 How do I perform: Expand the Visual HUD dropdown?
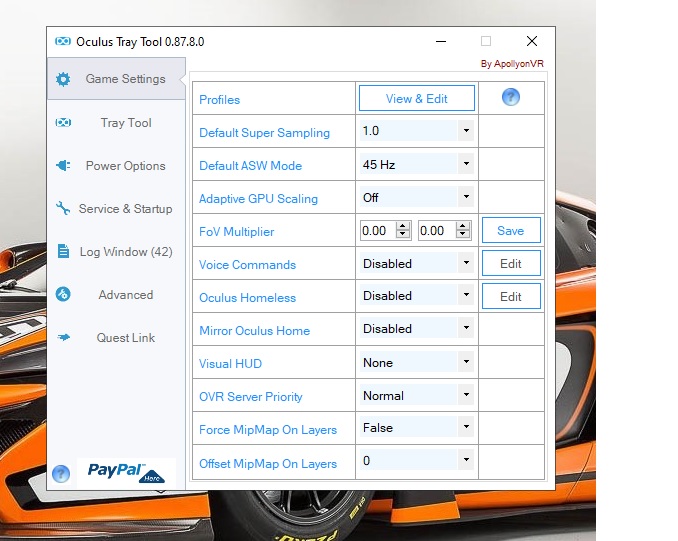[466, 362]
